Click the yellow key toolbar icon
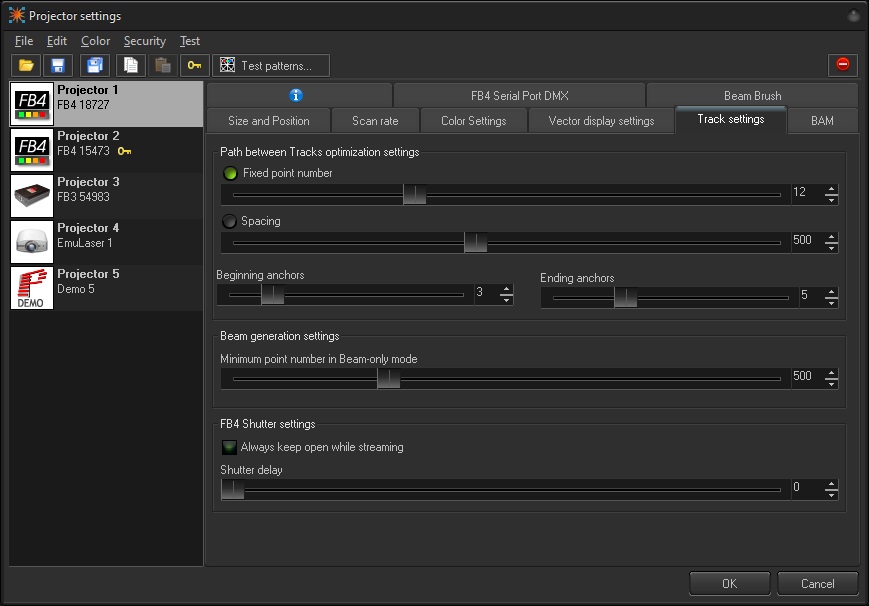 [x=195, y=66]
